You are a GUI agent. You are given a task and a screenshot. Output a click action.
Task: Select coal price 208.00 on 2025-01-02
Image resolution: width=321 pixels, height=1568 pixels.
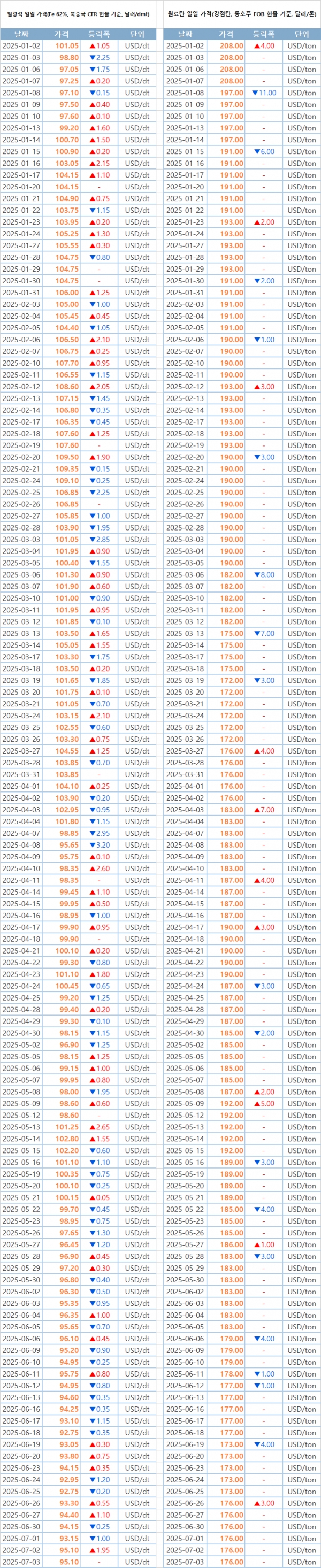pos(232,45)
